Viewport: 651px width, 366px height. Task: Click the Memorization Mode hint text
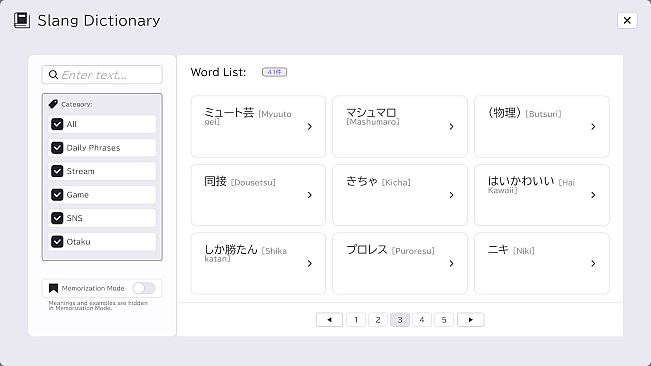98,305
